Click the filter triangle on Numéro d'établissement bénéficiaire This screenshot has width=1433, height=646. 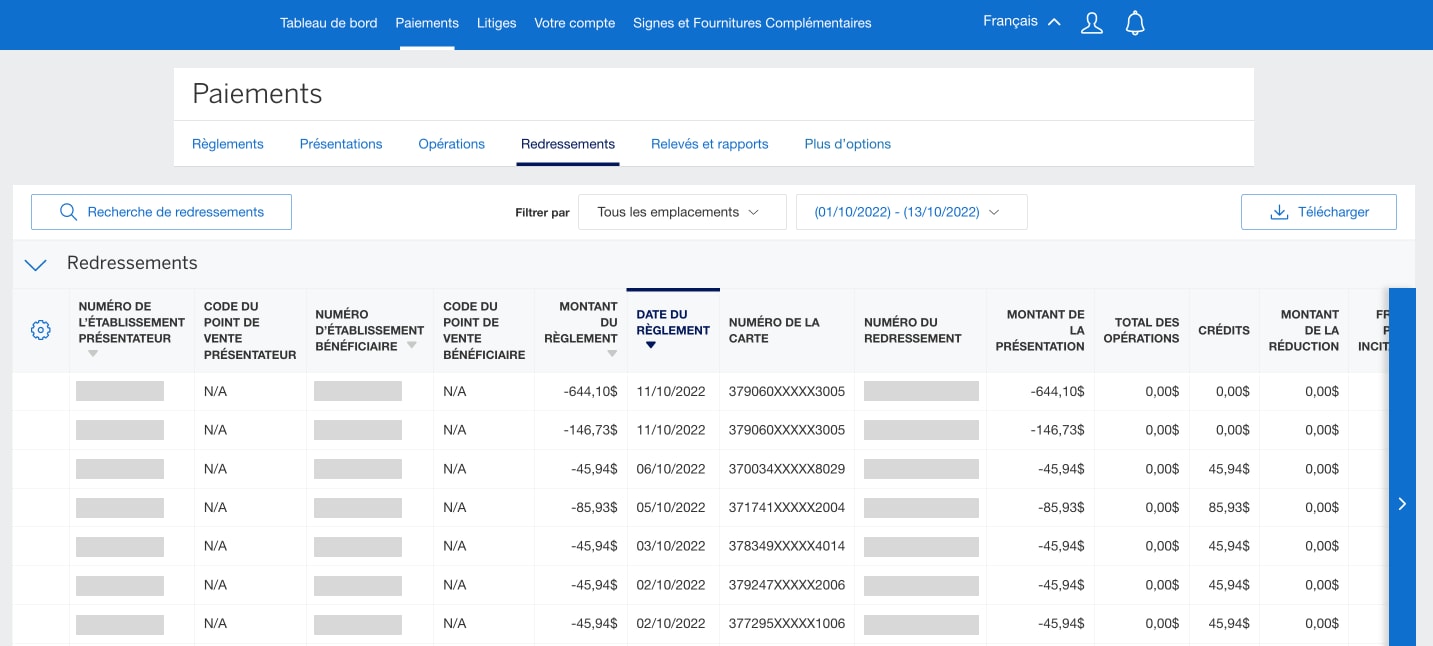[411, 344]
